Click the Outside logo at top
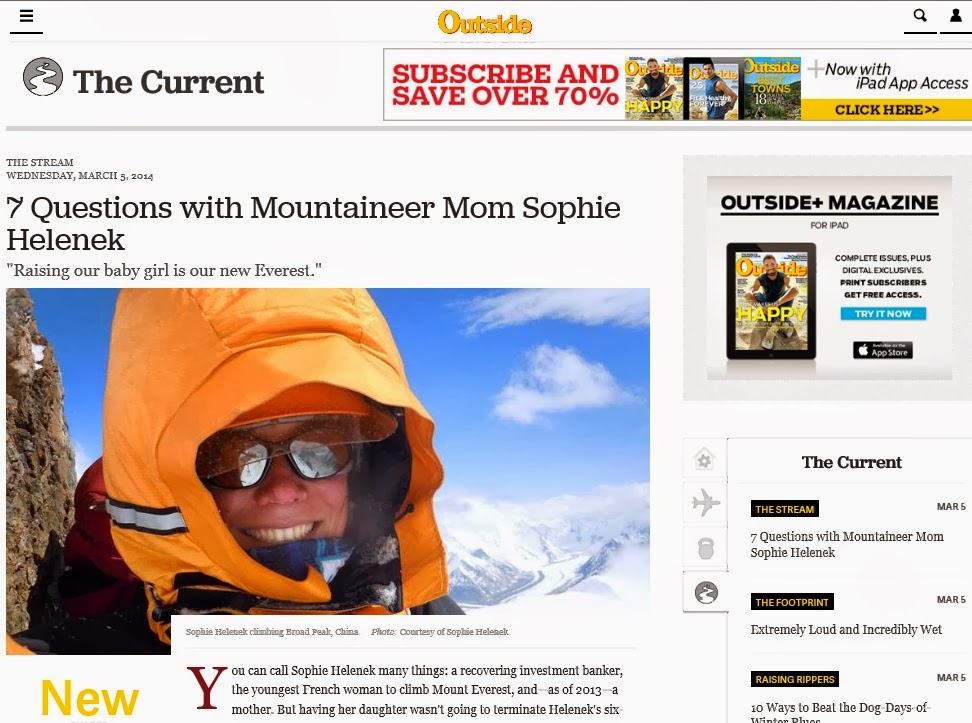The width and height of the screenshot is (972, 723). (485, 23)
